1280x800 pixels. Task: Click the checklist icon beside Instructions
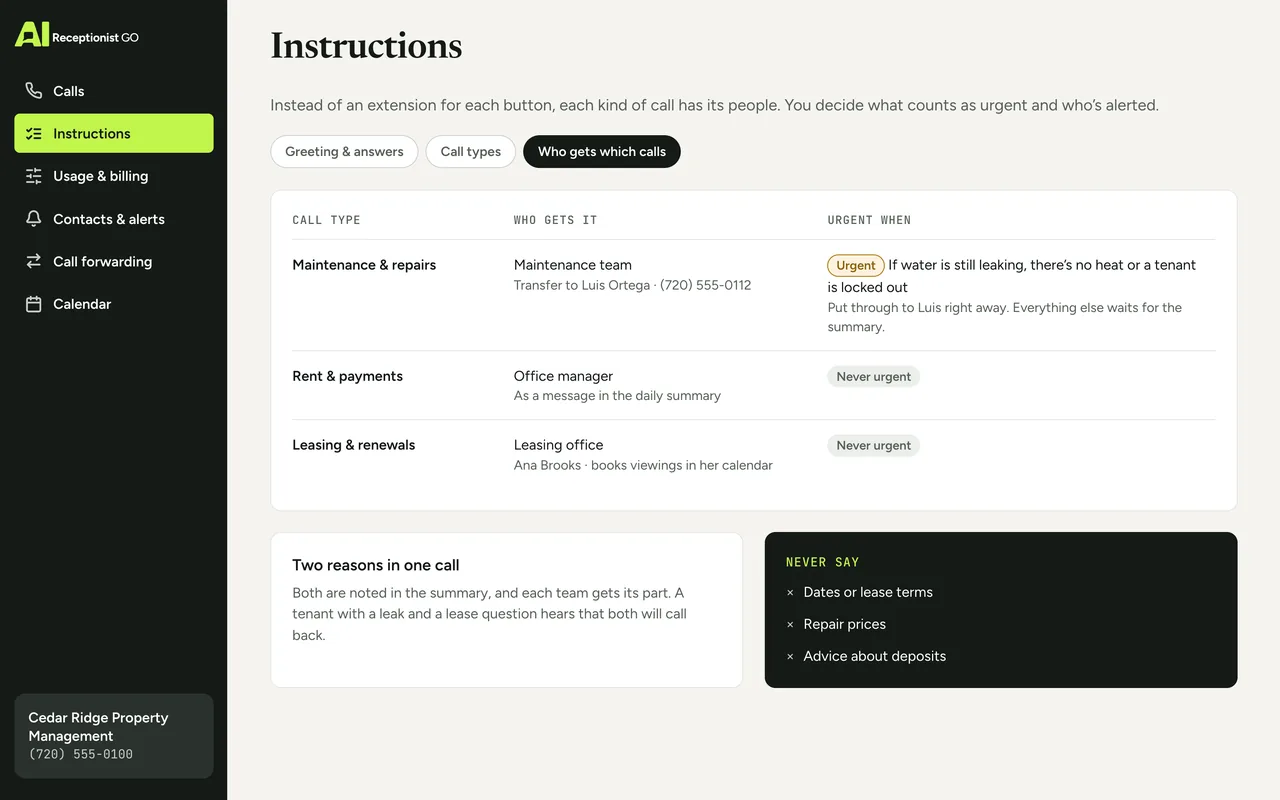[x=34, y=134]
